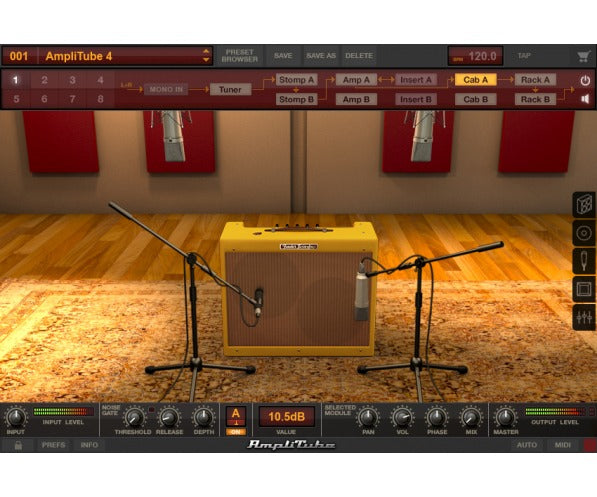Open the Tuner module
Image resolution: width=597 pixels, height=497 pixels.
click(x=230, y=89)
